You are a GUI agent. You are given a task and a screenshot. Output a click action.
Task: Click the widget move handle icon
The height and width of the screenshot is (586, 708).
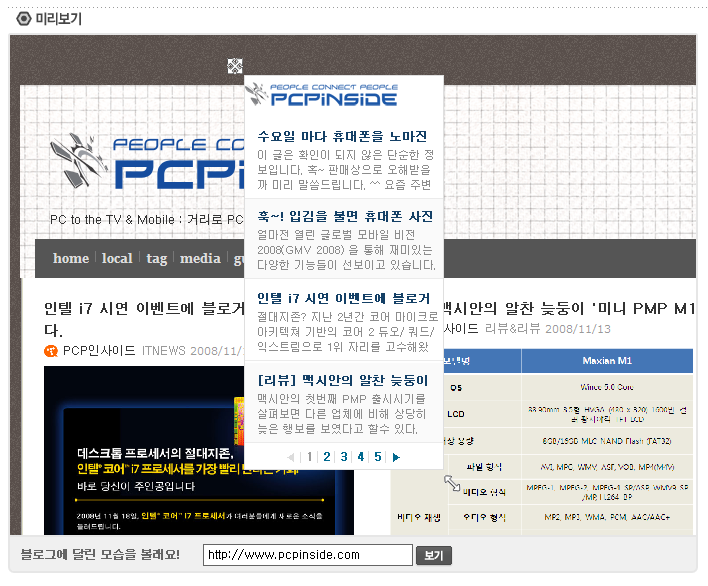235,66
